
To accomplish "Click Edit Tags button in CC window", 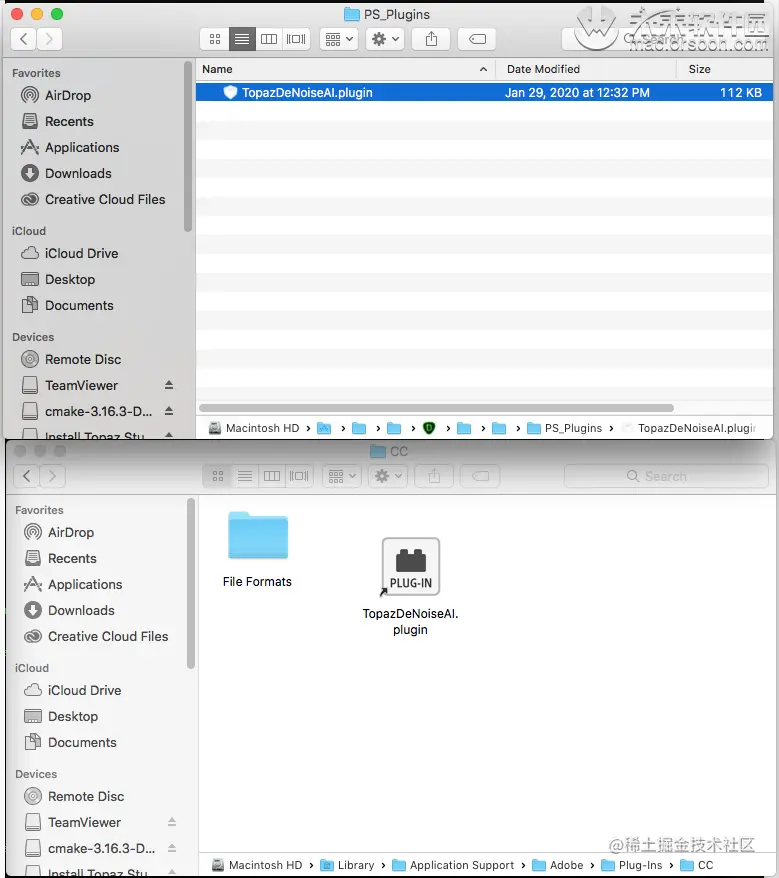I will (x=480, y=477).
